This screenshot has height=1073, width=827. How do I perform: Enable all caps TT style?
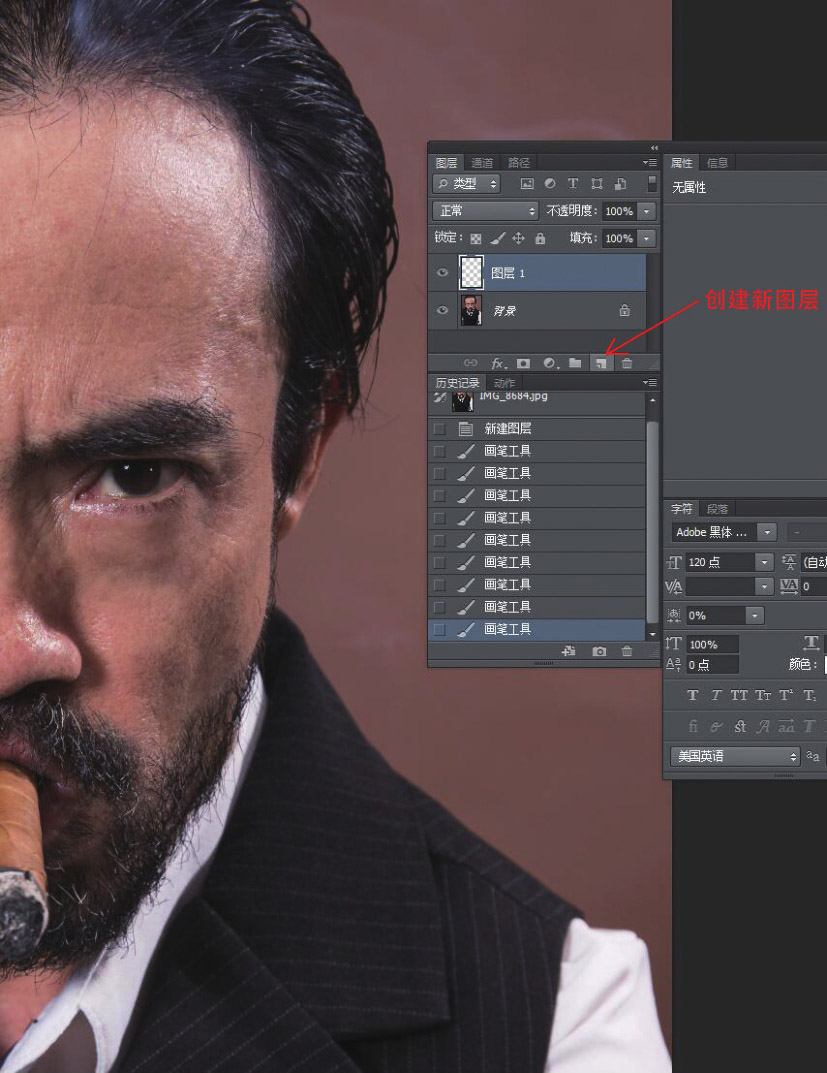739,695
